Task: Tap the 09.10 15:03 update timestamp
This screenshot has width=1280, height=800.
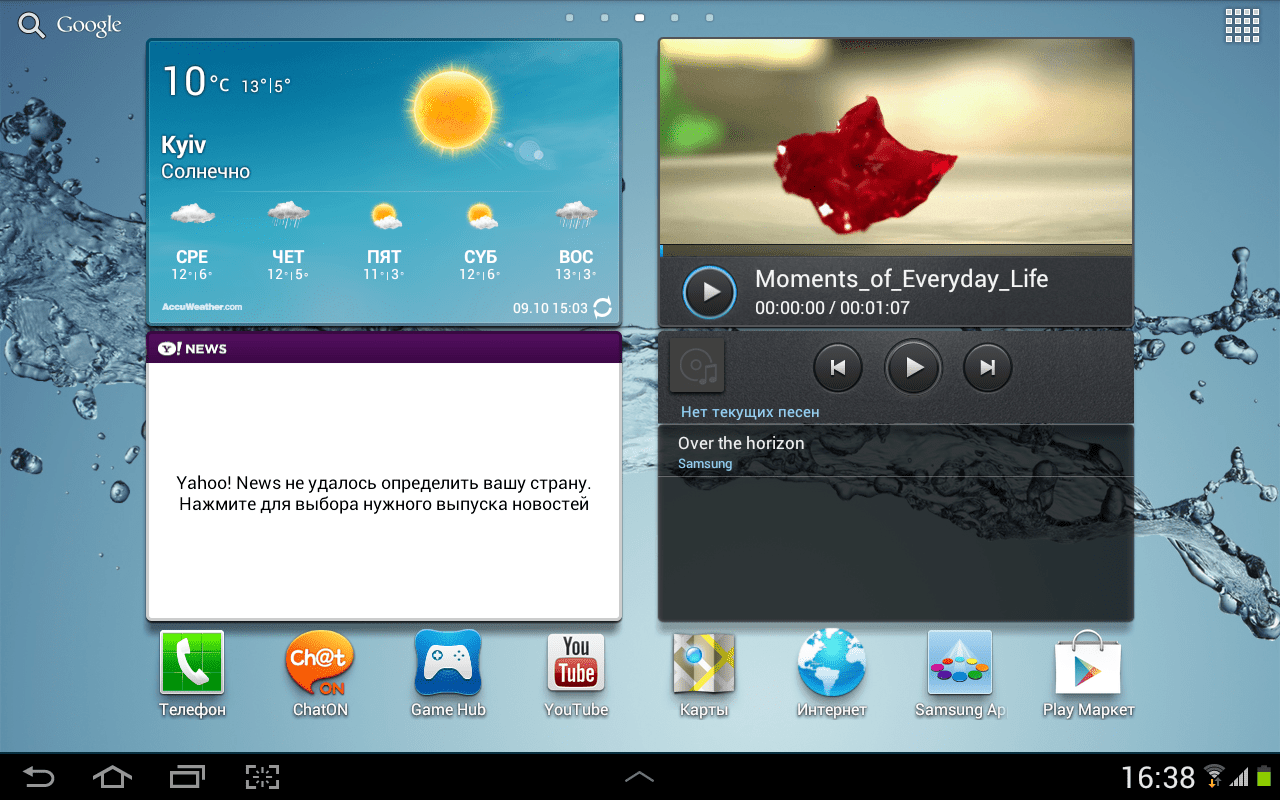Action: click(550, 308)
